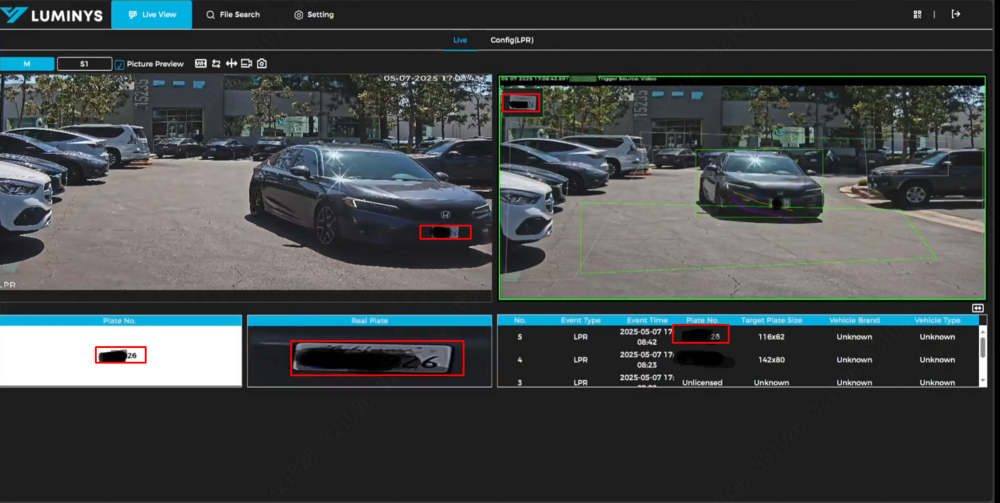This screenshot has width=1000, height=503.
Task: Click the event table scroll-down arrow
Action: 982,381
